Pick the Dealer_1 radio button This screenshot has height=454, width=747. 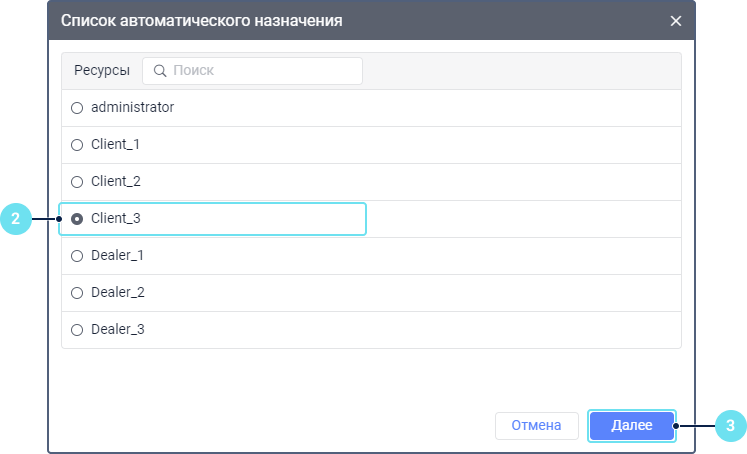click(x=77, y=256)
